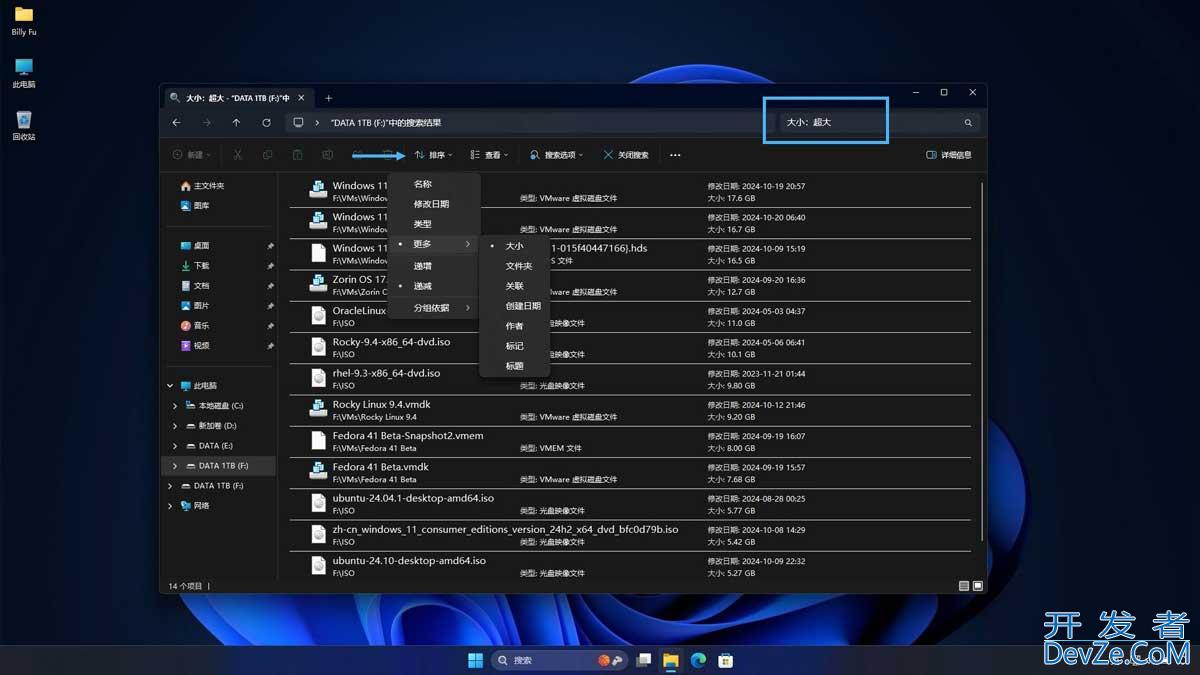Unpin 桌面 using its pin icon
The width and height of the screenshot is (1200, 675).
[x=270, y=246]
